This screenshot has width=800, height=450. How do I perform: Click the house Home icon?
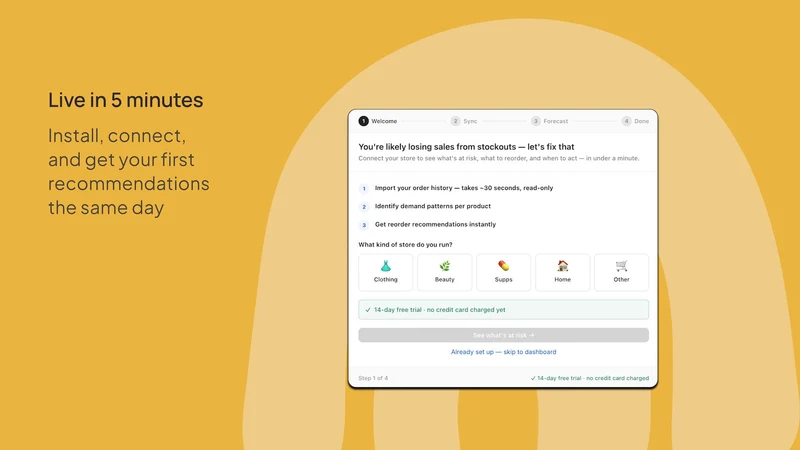click(562, 266)
